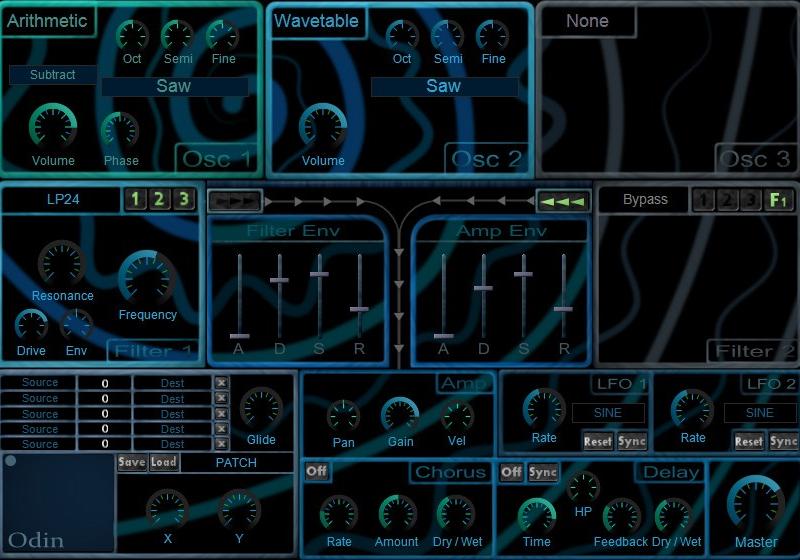Toggle the Chorus Off switch
This screenshot has width=800, height=560.
pyautogui.click(x=317, y=472)
